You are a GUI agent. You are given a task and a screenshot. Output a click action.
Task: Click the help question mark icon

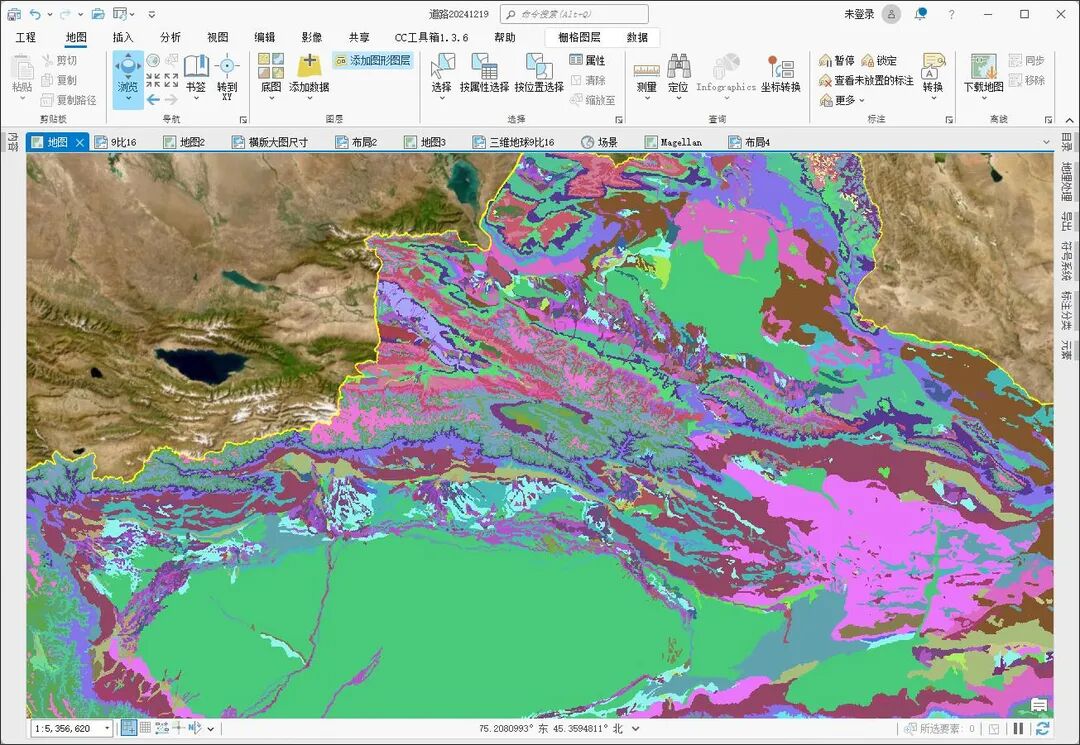click(x=951, y=14)
